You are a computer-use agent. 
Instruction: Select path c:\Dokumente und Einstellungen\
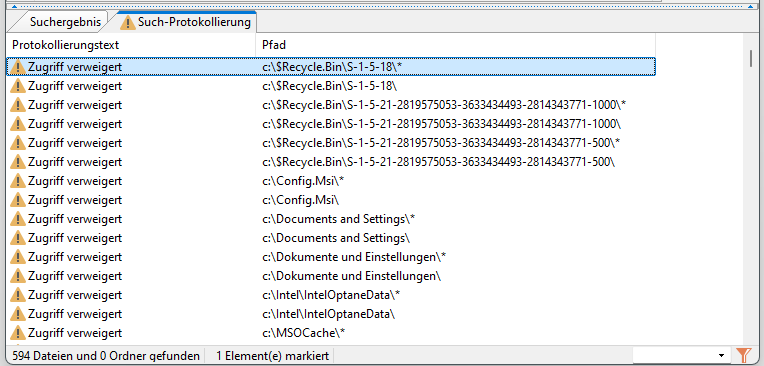click(351, 276)
